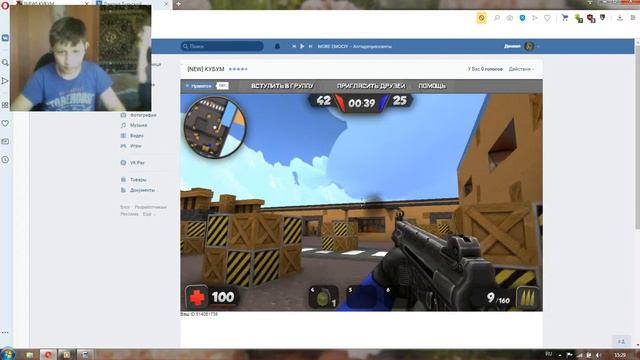This screenshot has height=360, width=640.
Task: Open Opera easy setup menu icon
Action: point(633,18)
